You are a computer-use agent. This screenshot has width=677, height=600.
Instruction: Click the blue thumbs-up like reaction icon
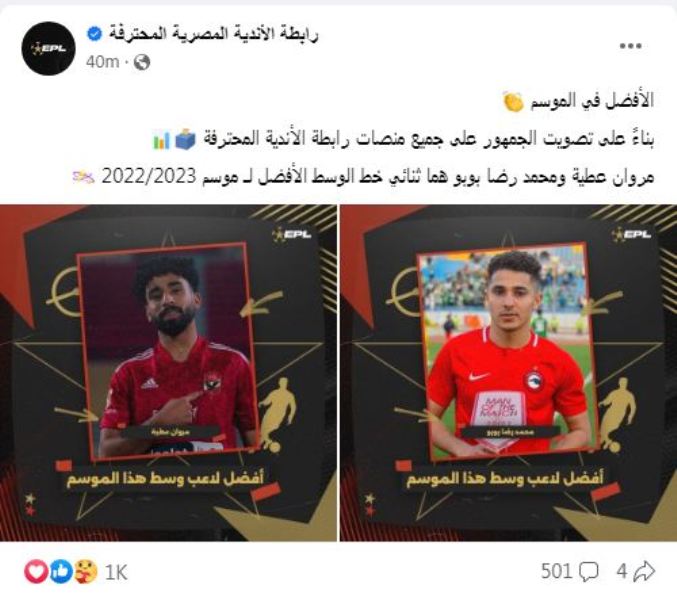tap(60, 571)
